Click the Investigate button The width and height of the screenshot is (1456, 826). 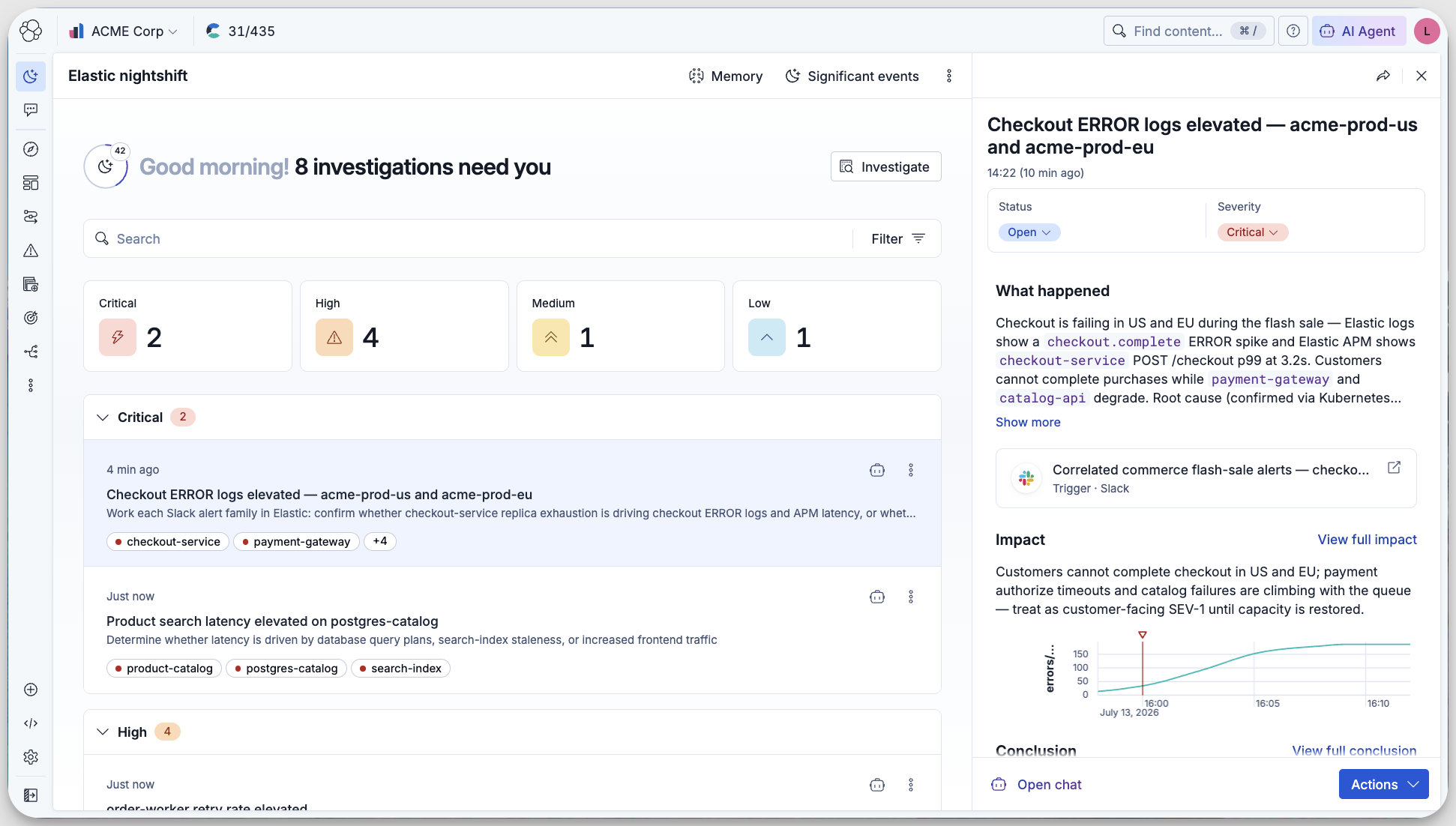pos(885,166)
